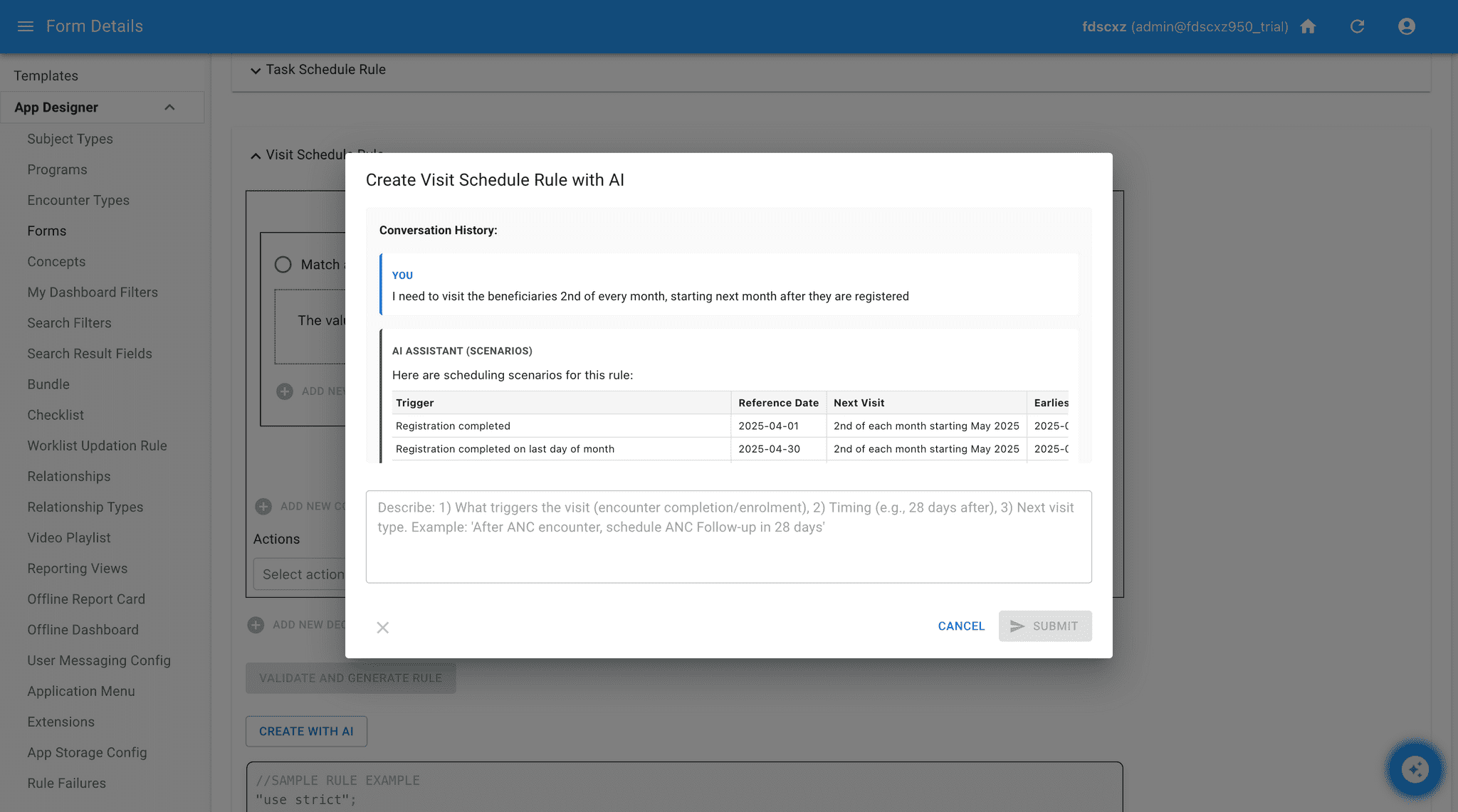The height and width of the screenshot is (812, 1458).
Task: Click the floating AI assistant button
Action: click(1415, 769)
